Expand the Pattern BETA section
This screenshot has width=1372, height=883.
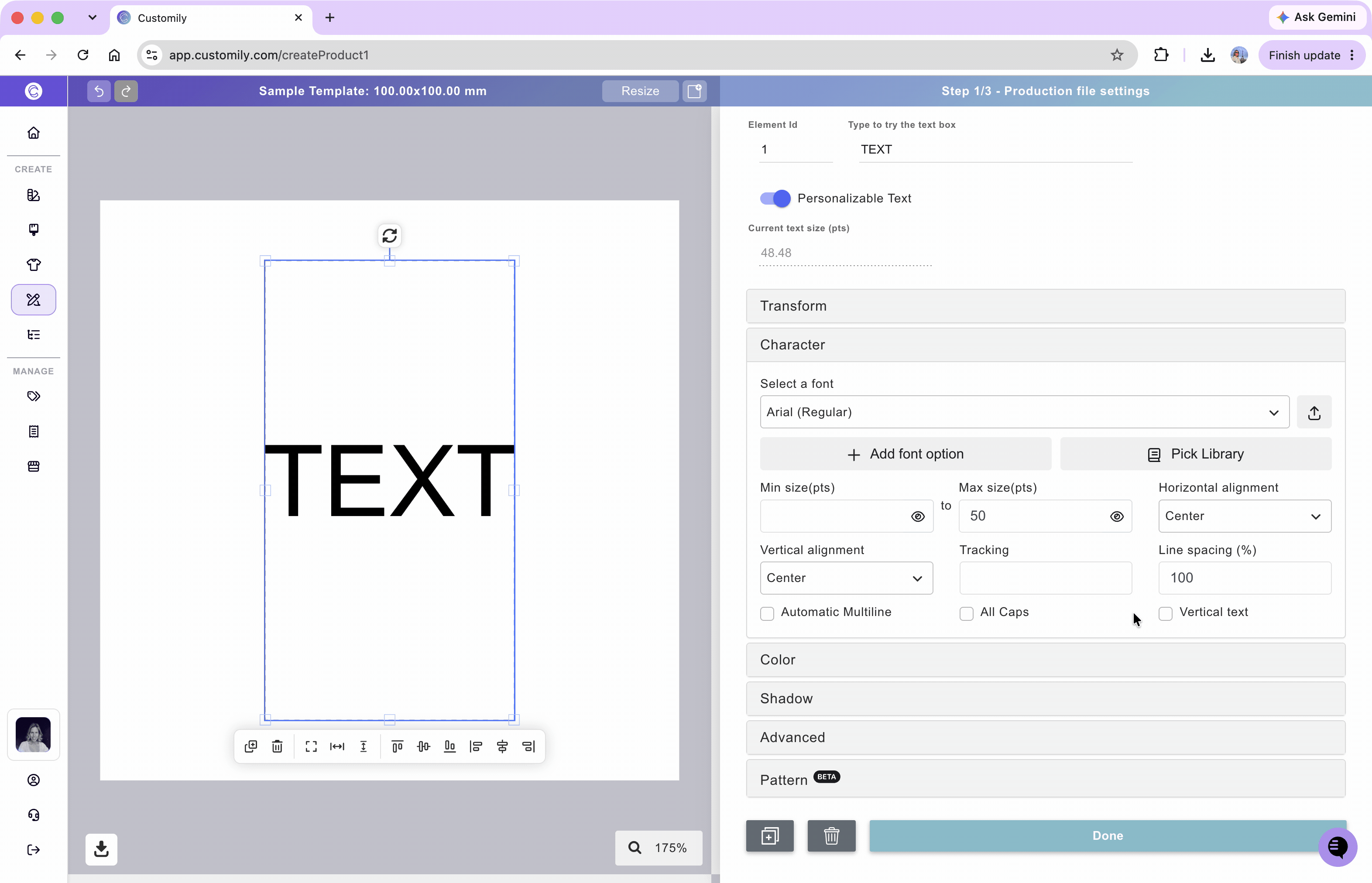1045,779
